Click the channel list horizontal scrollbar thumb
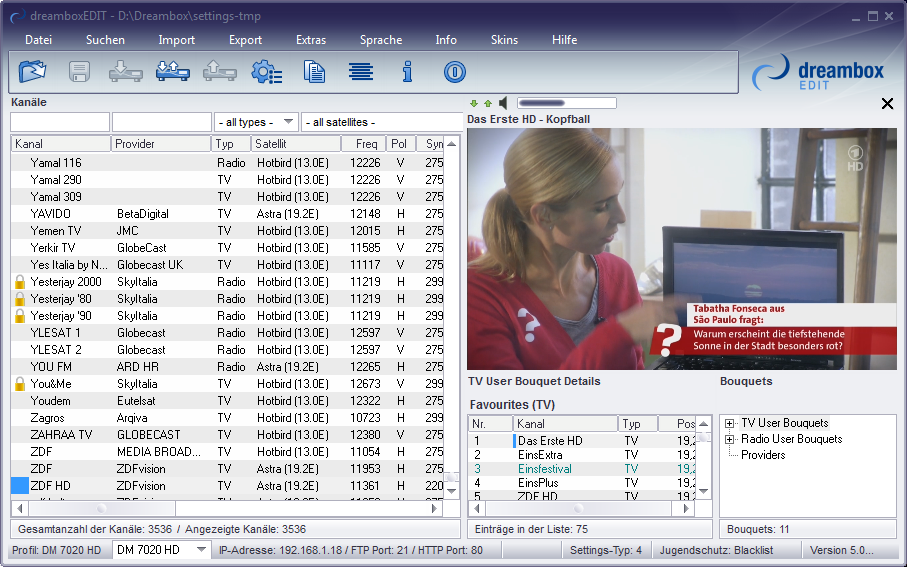The image size is (907, 567). click(x=102, y=509)
